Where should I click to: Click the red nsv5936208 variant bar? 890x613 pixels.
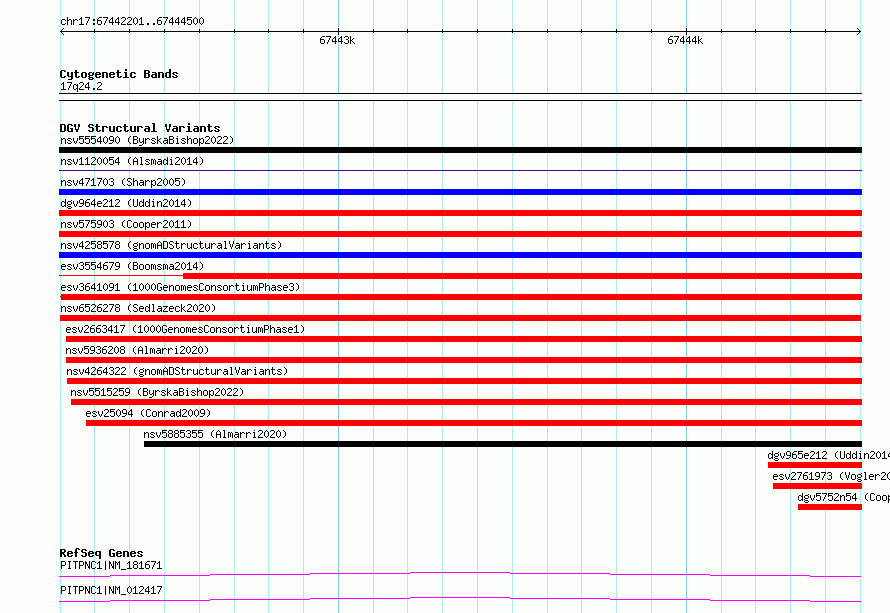click(464, 360)
